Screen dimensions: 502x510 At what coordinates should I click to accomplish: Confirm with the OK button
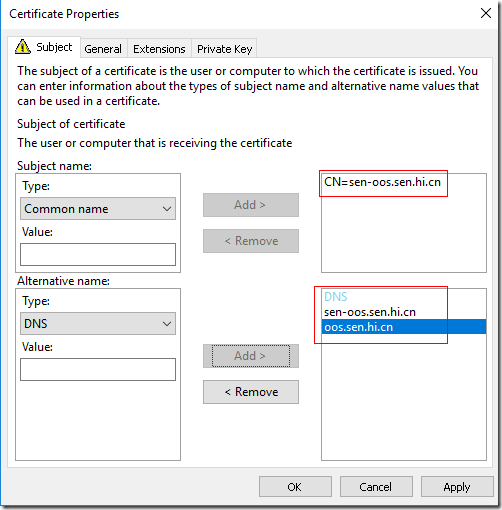tap(295, 487)
